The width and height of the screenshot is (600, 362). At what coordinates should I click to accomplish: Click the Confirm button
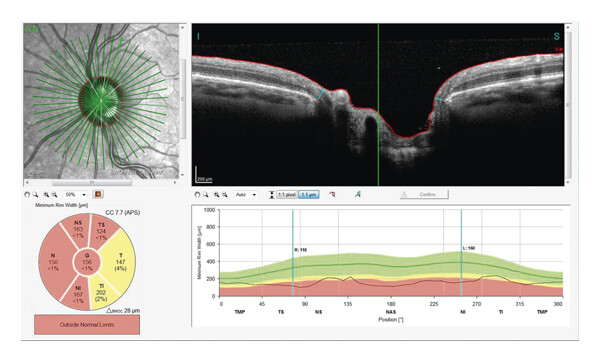pyautogui.click(x=424, y=194)
